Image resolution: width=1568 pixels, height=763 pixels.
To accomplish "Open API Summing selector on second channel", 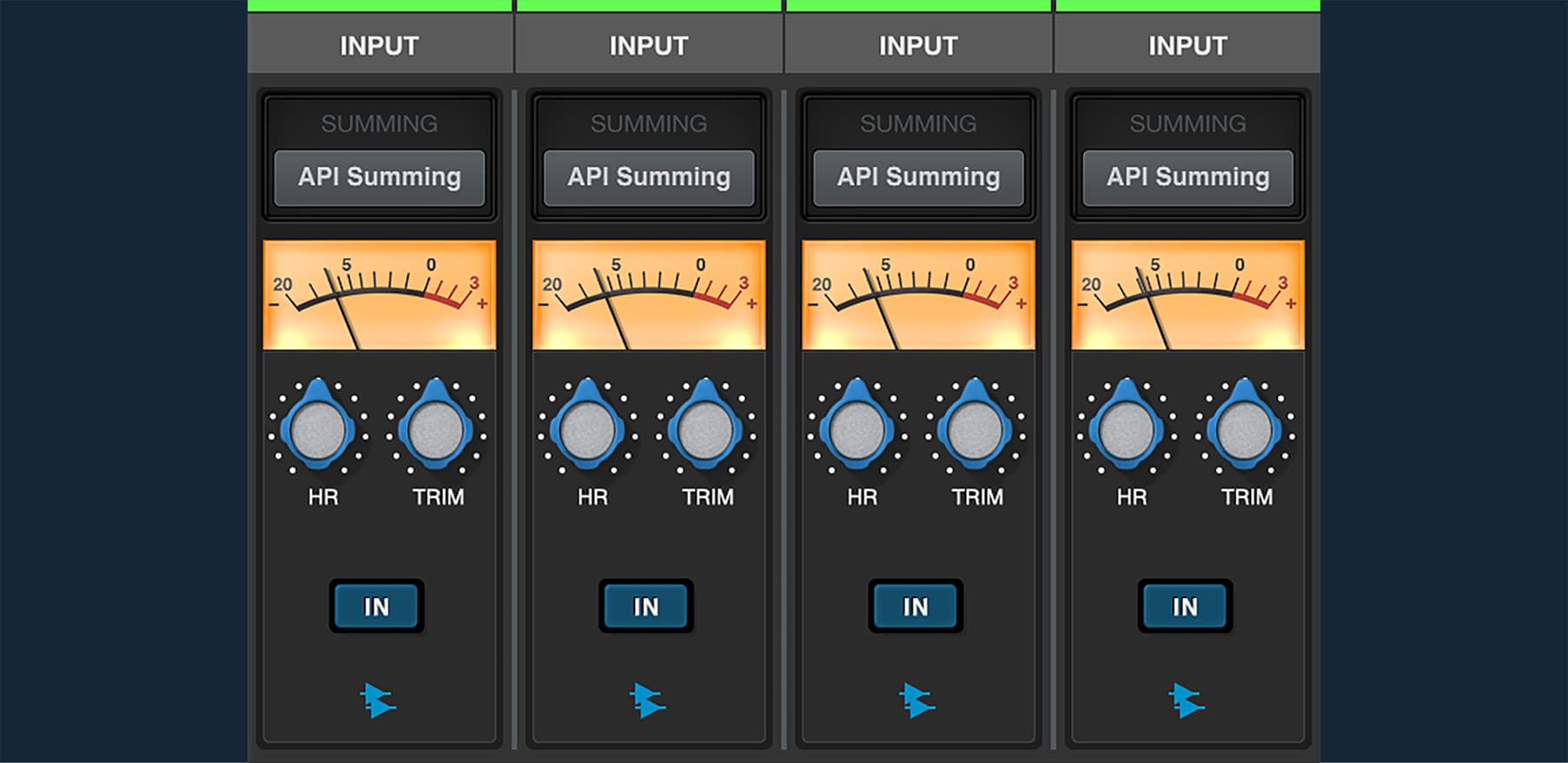I will click(x=649, y=177).
